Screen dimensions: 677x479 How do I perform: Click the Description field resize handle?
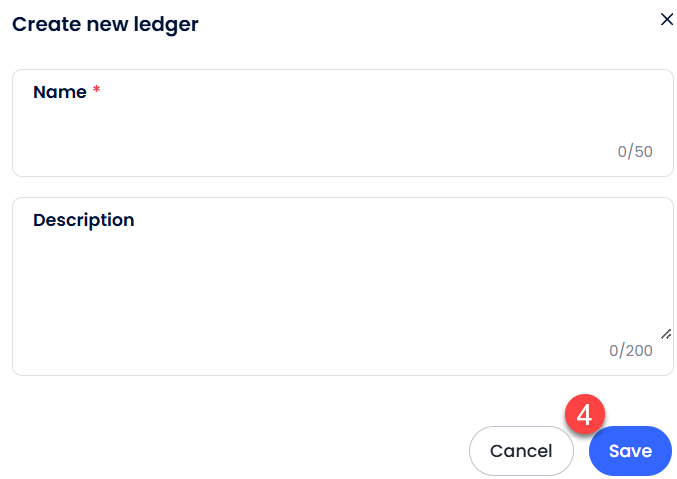[665, 334]
